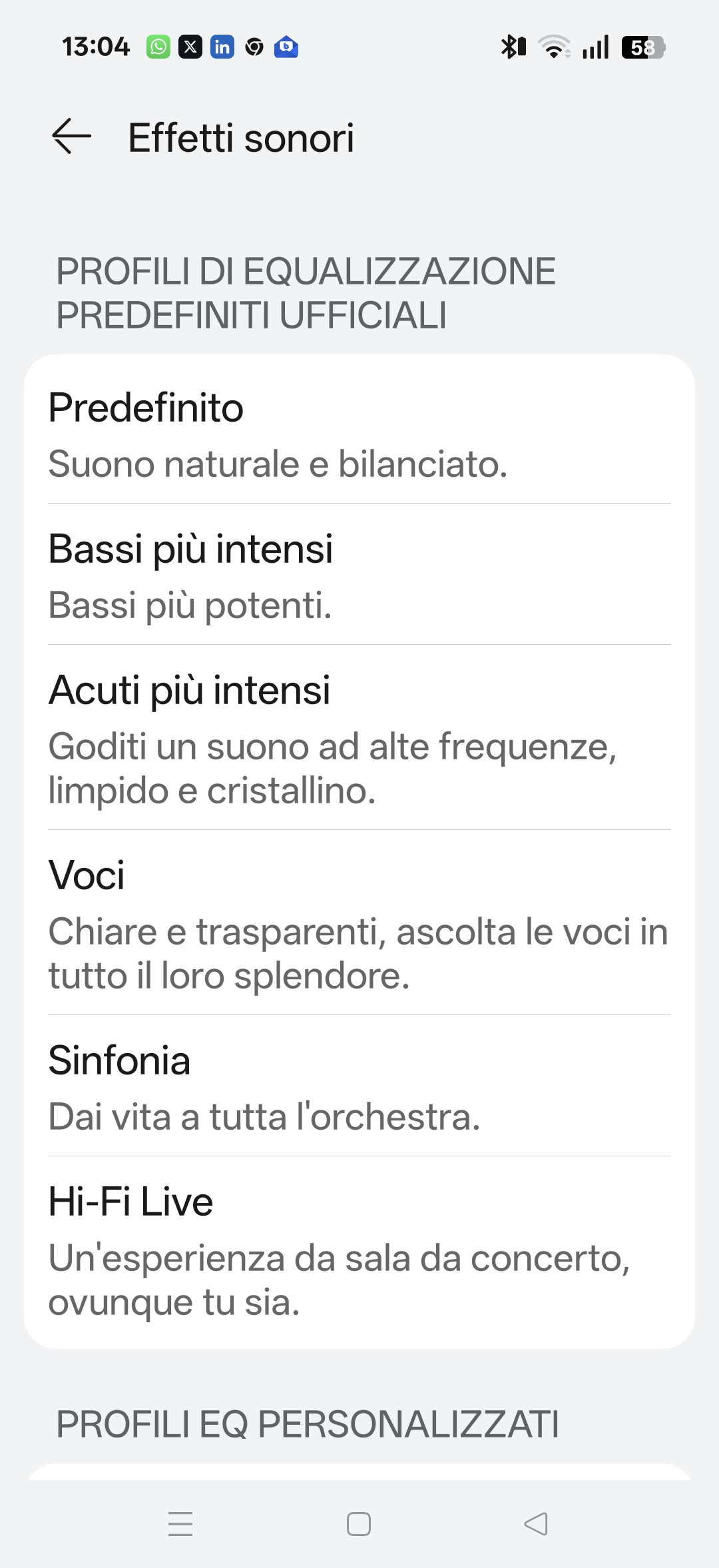This screenshot has height=1568, width=719.
Task: Tap the mobile signal strength icon
Action: click(595, 47)
